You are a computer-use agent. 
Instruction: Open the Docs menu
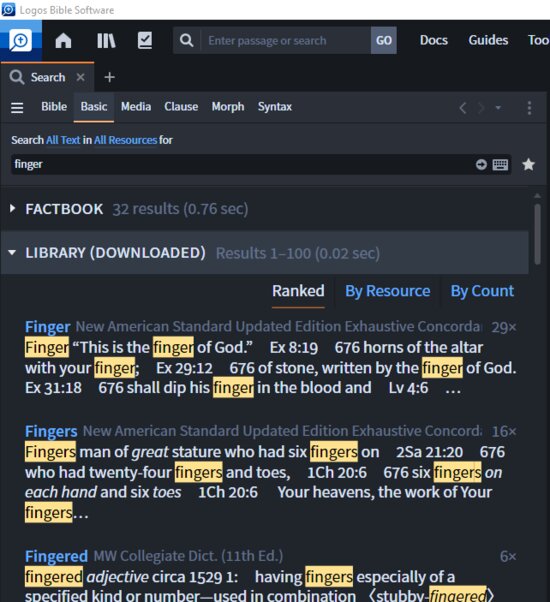click(x=434, y=40)
